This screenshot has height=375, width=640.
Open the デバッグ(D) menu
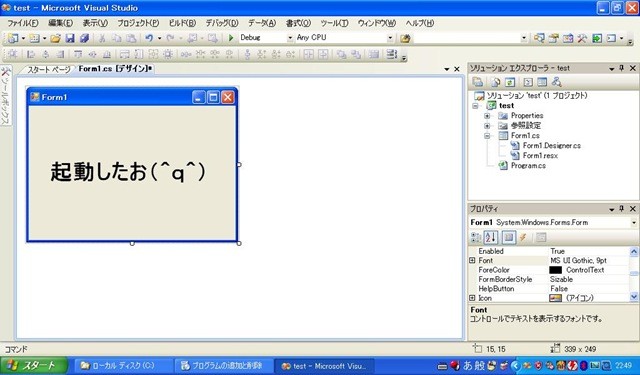(x=222, y=23)
